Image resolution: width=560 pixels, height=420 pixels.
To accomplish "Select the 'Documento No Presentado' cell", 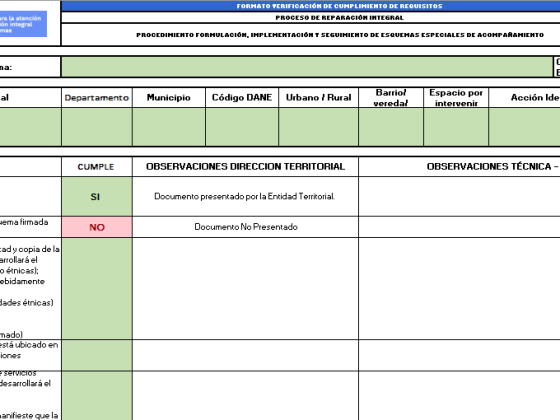I will (x=245, y=227).
